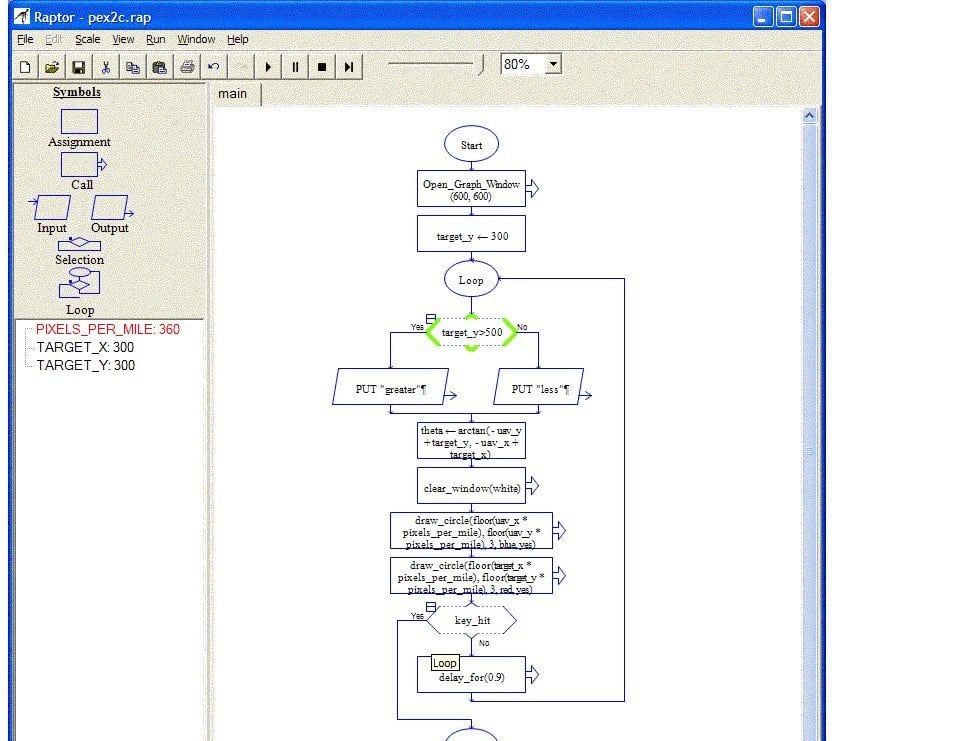The image size is (962, 741).
Task: Click the Yes label by target_y>500
Action: 417,327
